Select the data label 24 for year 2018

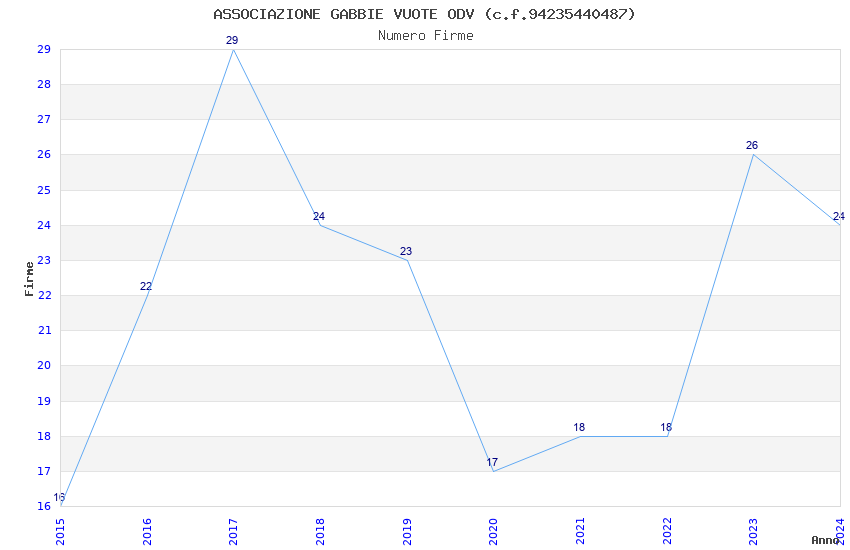pos(319,216)
